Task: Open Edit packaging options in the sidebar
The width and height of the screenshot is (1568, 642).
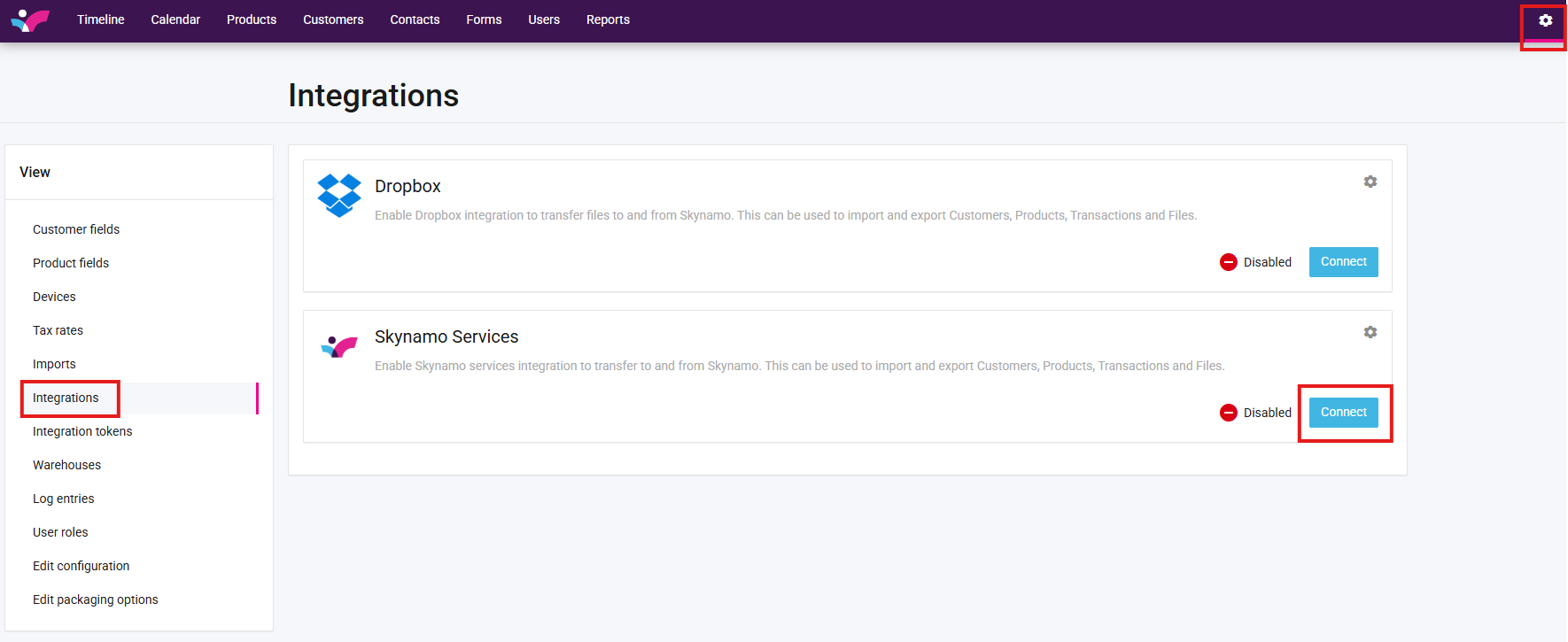Action: click(x=95, y=599)
